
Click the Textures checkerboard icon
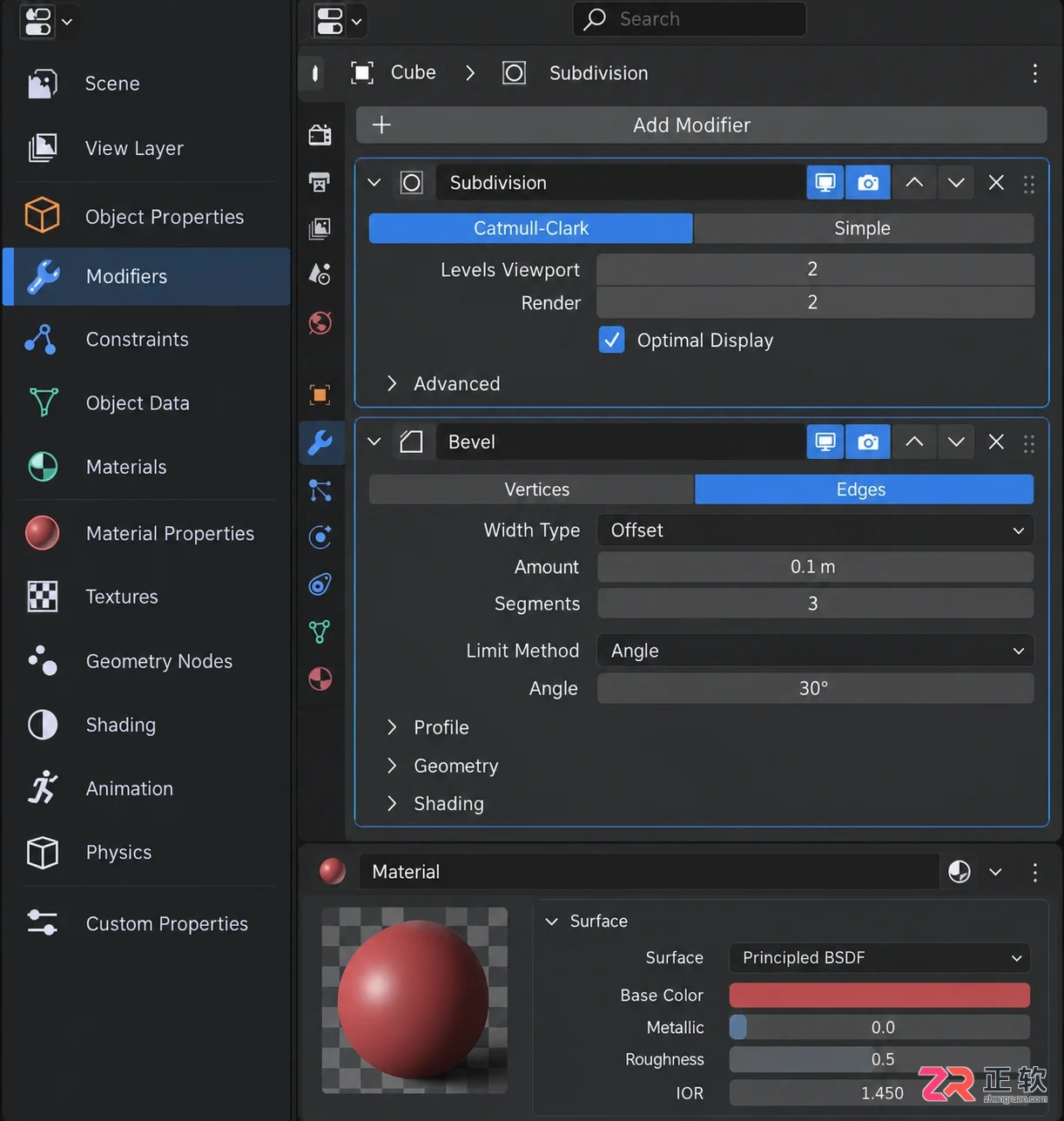43,597
